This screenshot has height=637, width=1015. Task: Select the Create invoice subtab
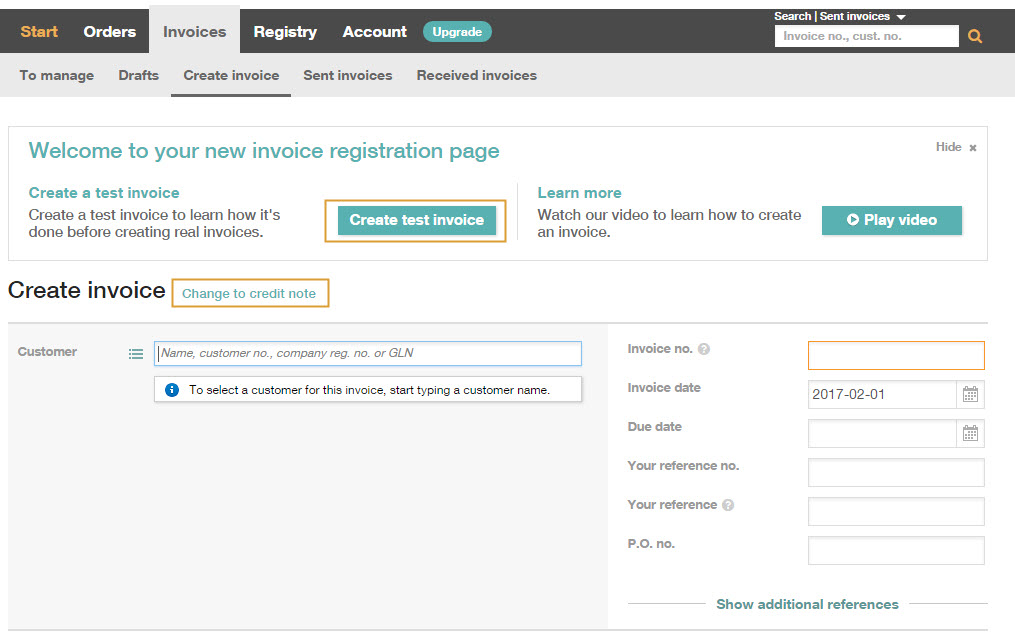point(231,75)
